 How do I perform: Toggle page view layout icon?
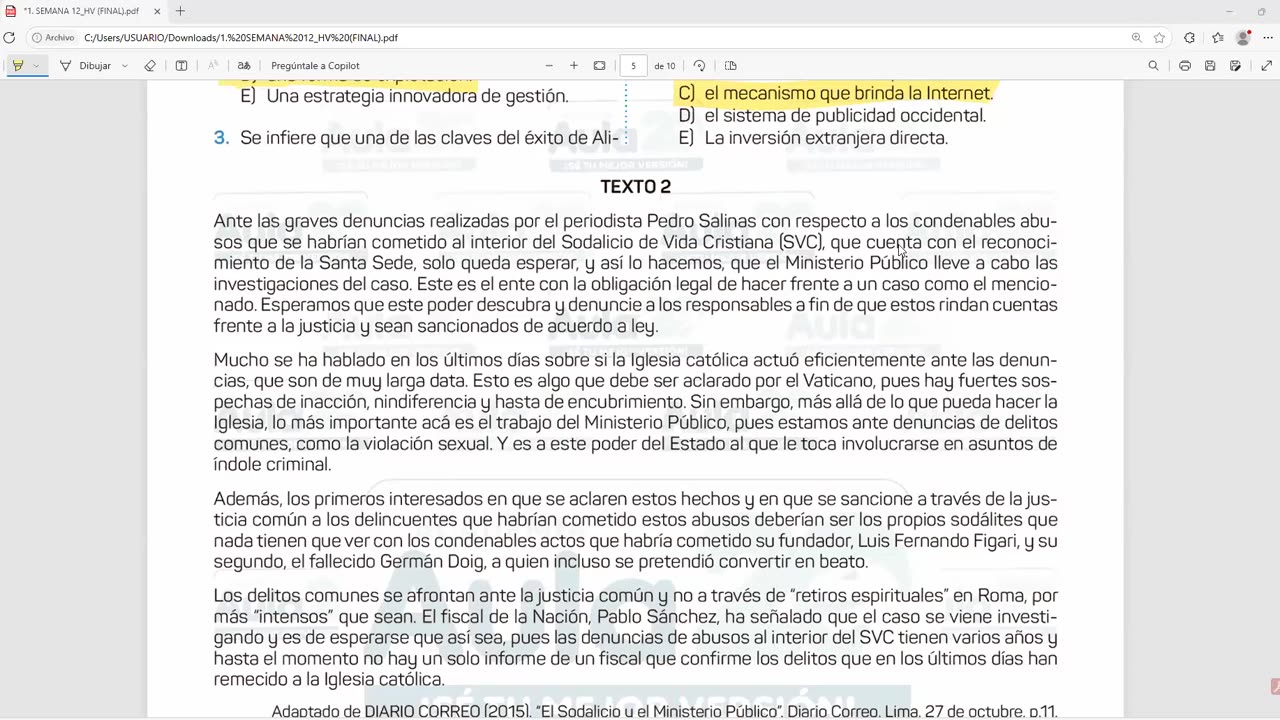pyautogui.click(x=731, y=66)
